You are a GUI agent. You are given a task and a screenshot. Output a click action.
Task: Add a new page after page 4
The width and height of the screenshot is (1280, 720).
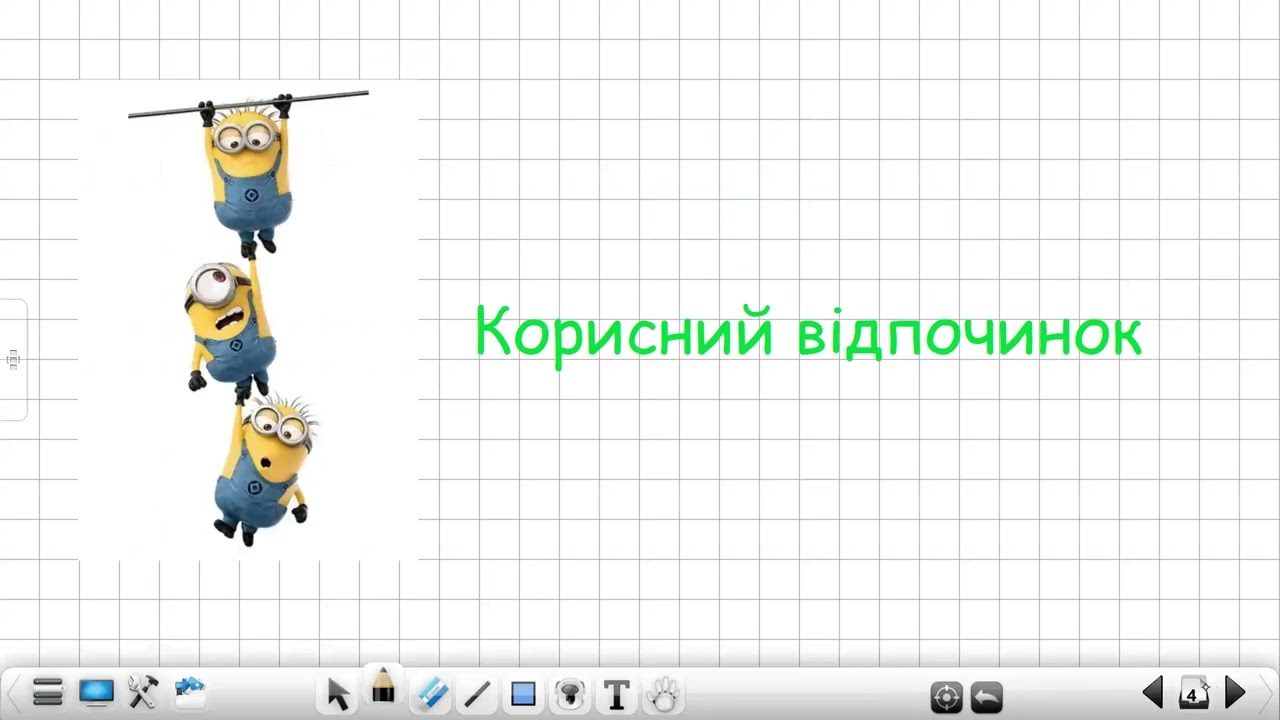pos(1193,693)
